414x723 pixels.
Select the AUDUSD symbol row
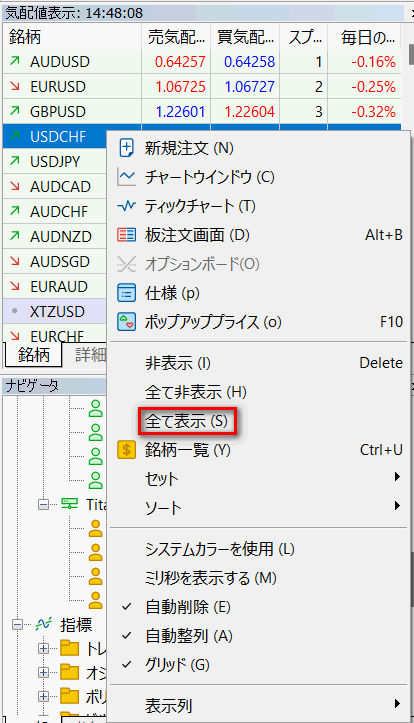pos(202,62)
